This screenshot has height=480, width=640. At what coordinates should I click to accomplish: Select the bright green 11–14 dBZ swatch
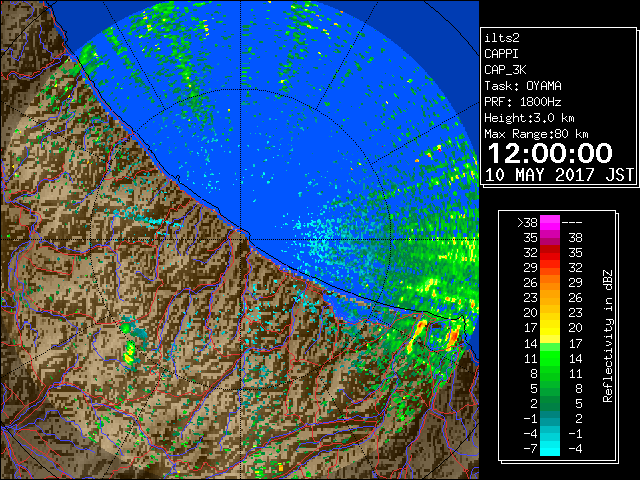point(550,358)
